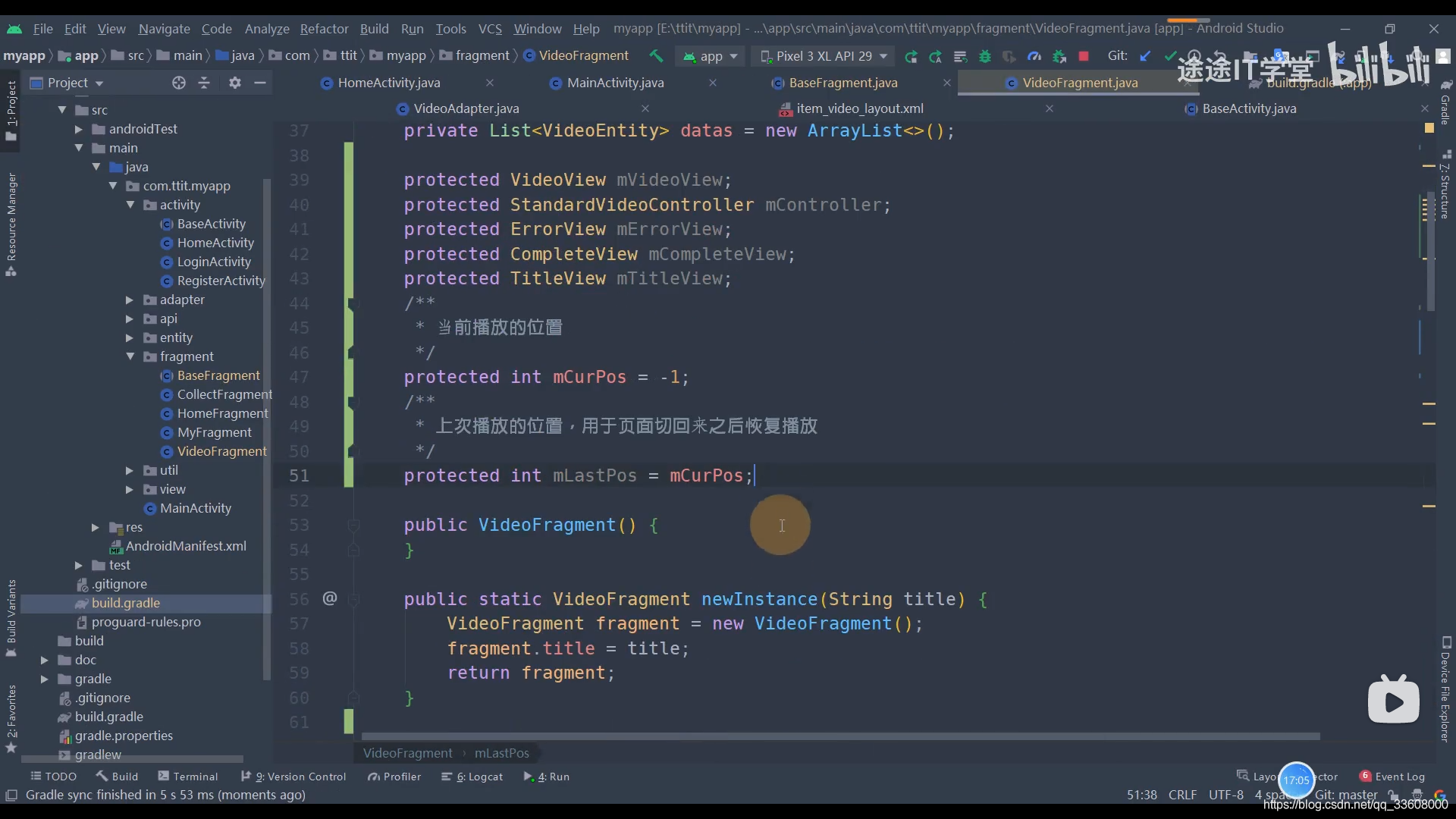1456x819 pixels.
Task: Click the Project panel horizontal scrollbar
Action: click(x=133, y=758)
